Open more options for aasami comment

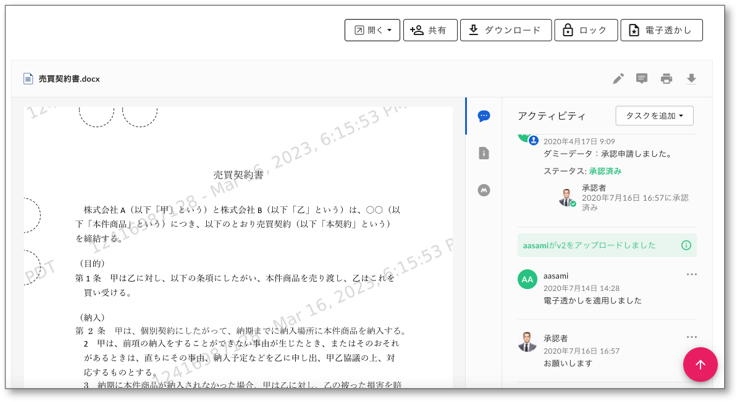(691, 274)
